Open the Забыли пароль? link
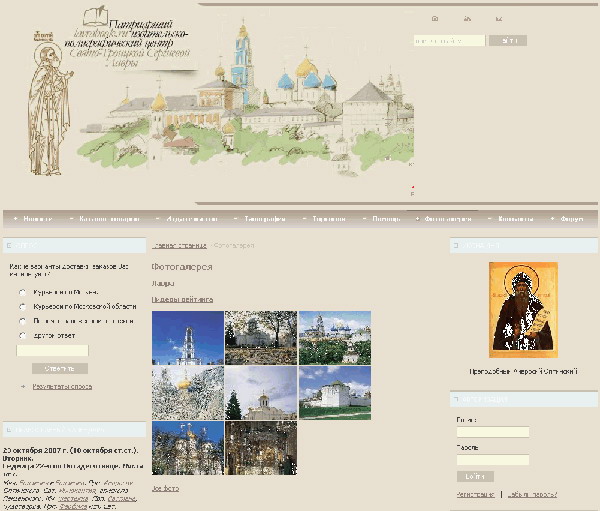600x511 pixels. [x=532, y=495]
